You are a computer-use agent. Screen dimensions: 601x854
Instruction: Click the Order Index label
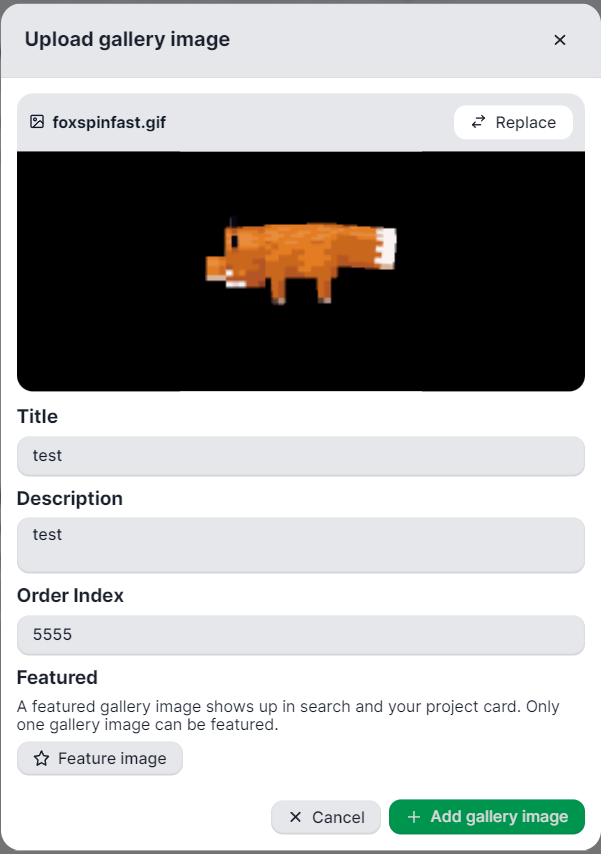70,595
